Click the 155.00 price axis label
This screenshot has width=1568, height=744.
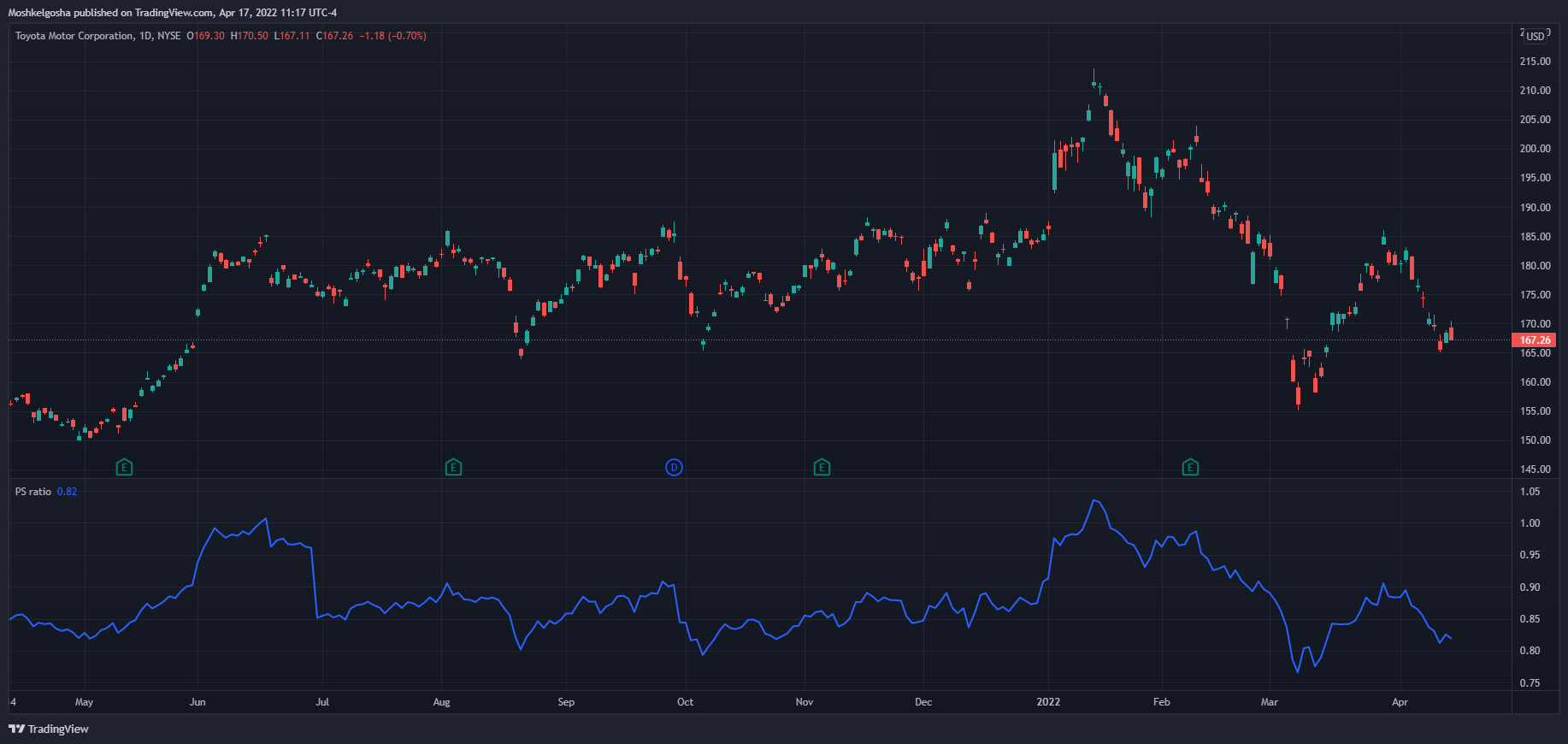pyautogui.click(x=1535, y=411)
